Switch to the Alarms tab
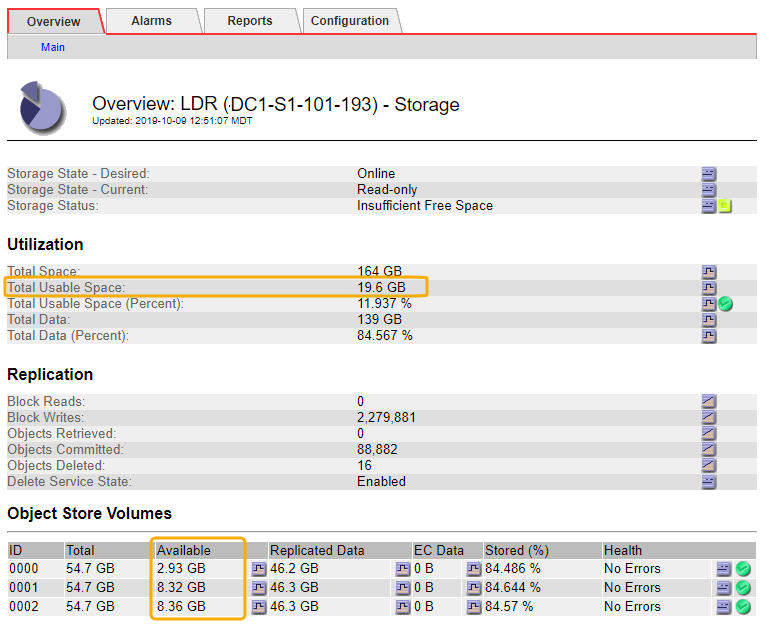 coord(151,21)
